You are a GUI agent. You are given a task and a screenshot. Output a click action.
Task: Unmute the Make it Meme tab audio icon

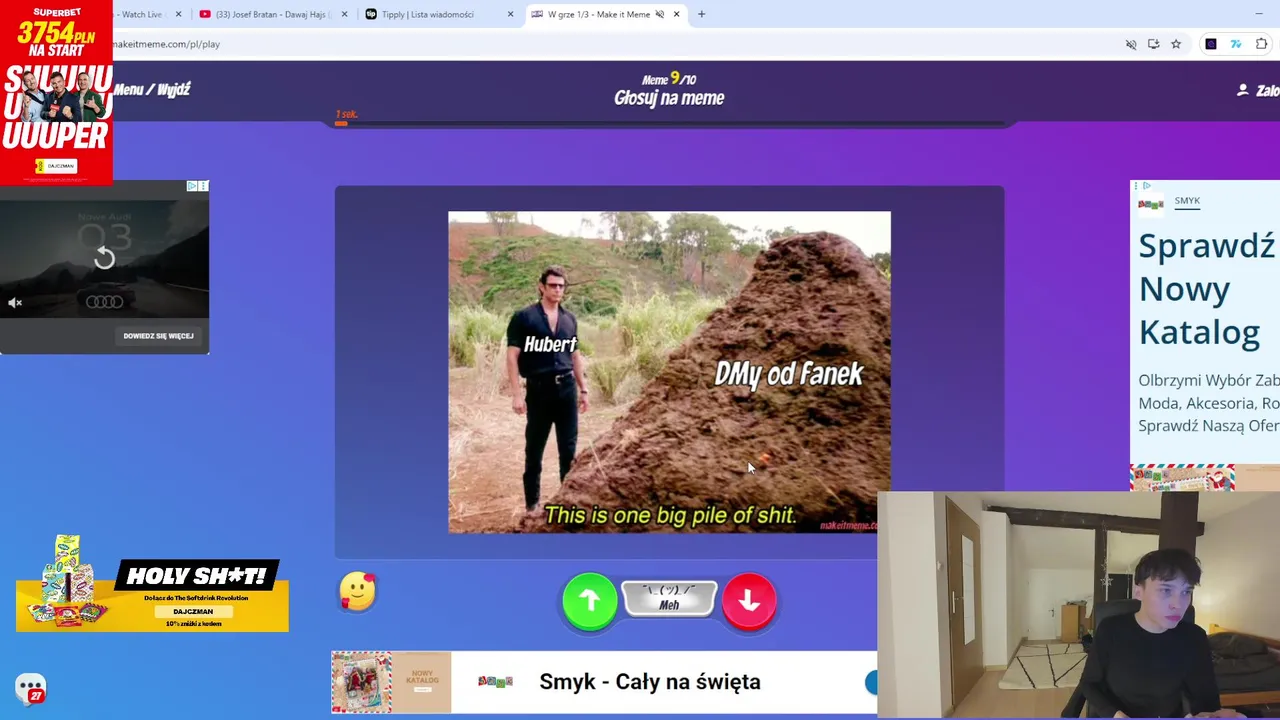pyautogui.click(x=660, y=14)
